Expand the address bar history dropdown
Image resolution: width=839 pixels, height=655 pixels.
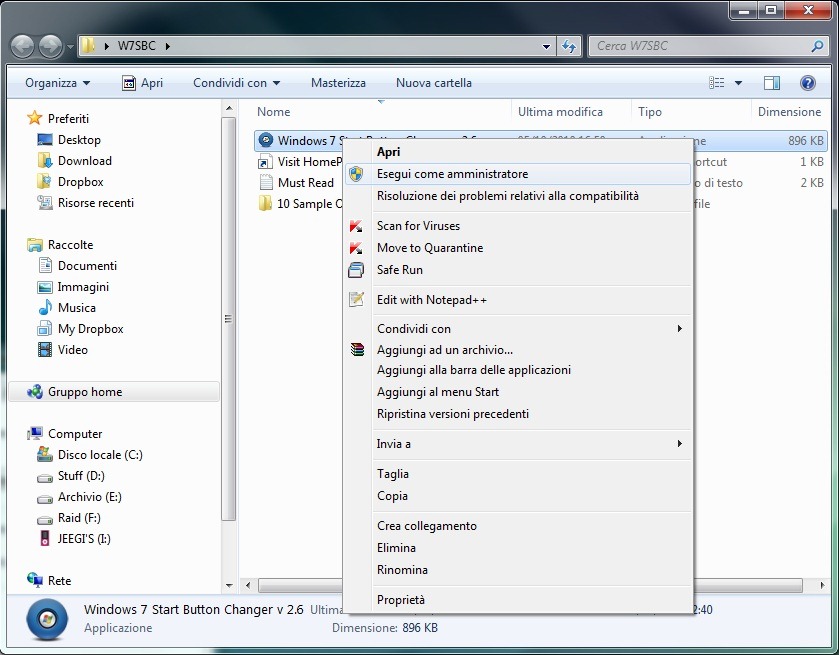click(546, 47)
